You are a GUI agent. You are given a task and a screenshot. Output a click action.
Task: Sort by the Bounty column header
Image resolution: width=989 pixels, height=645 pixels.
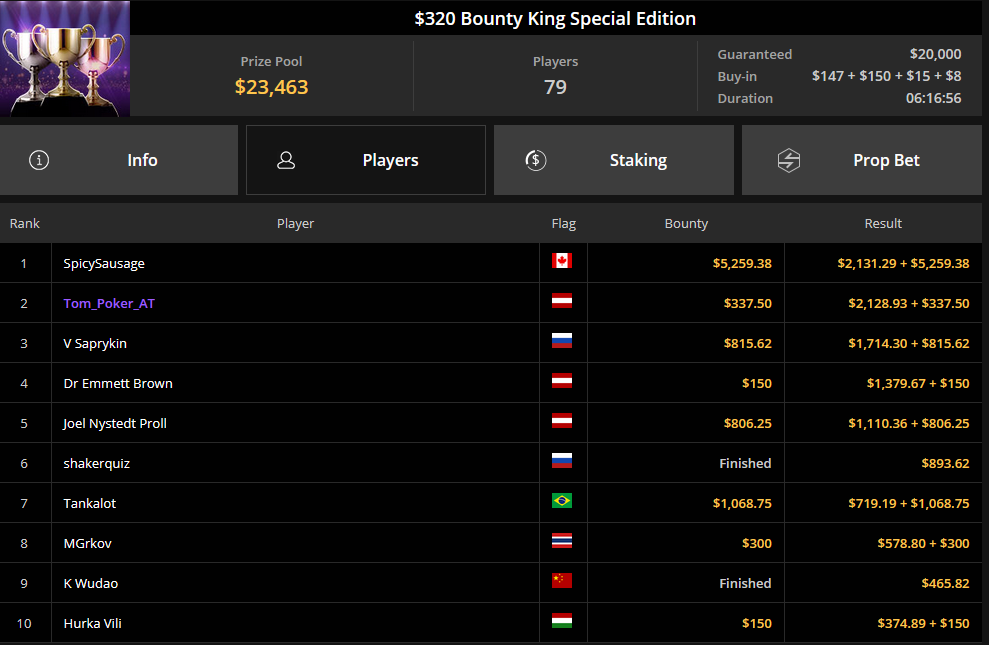pos(686,223)
